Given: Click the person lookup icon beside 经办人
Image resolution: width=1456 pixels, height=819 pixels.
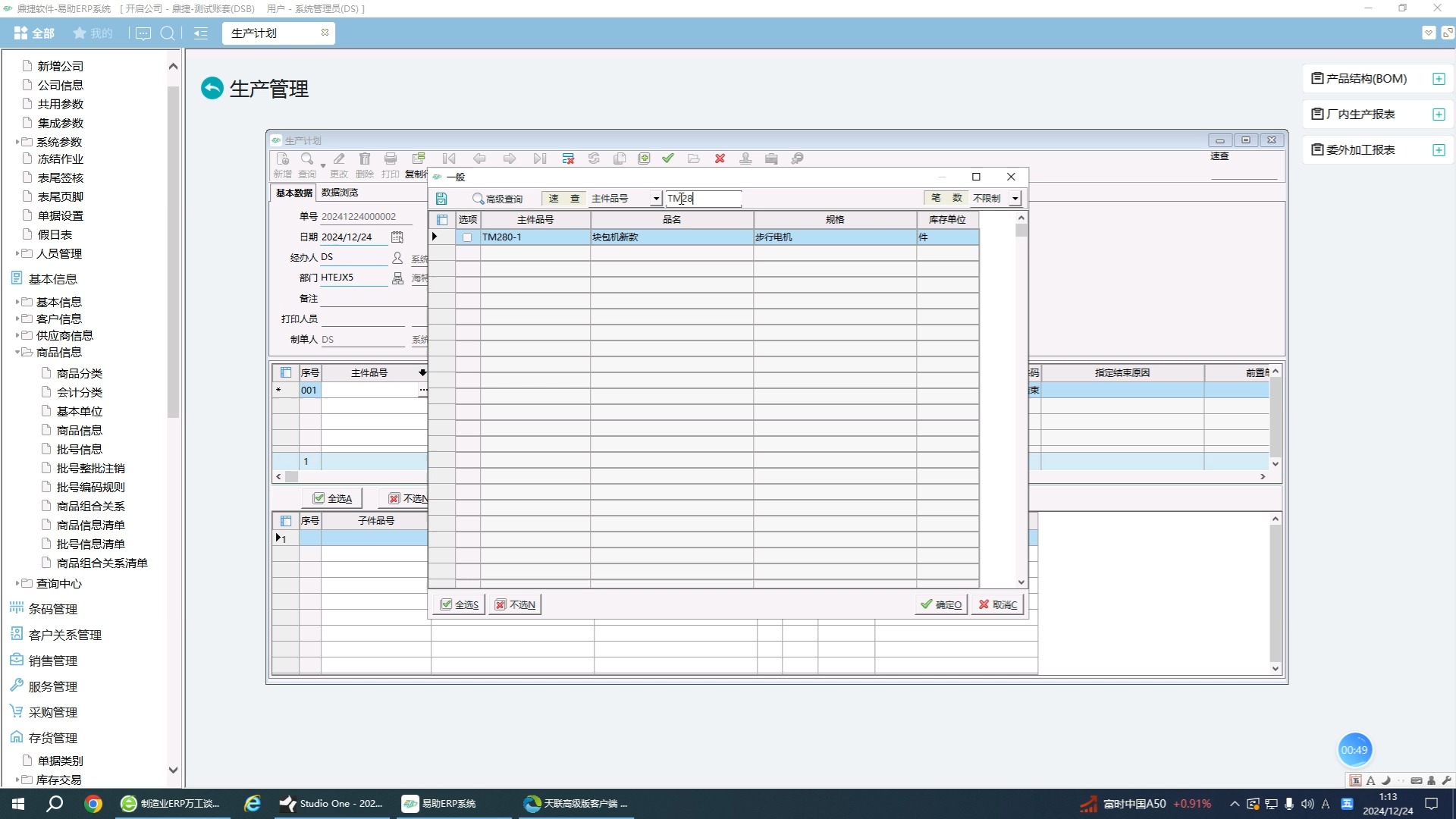Looking at the screenshot, I should pyautogui.click(x=397, y=258).
